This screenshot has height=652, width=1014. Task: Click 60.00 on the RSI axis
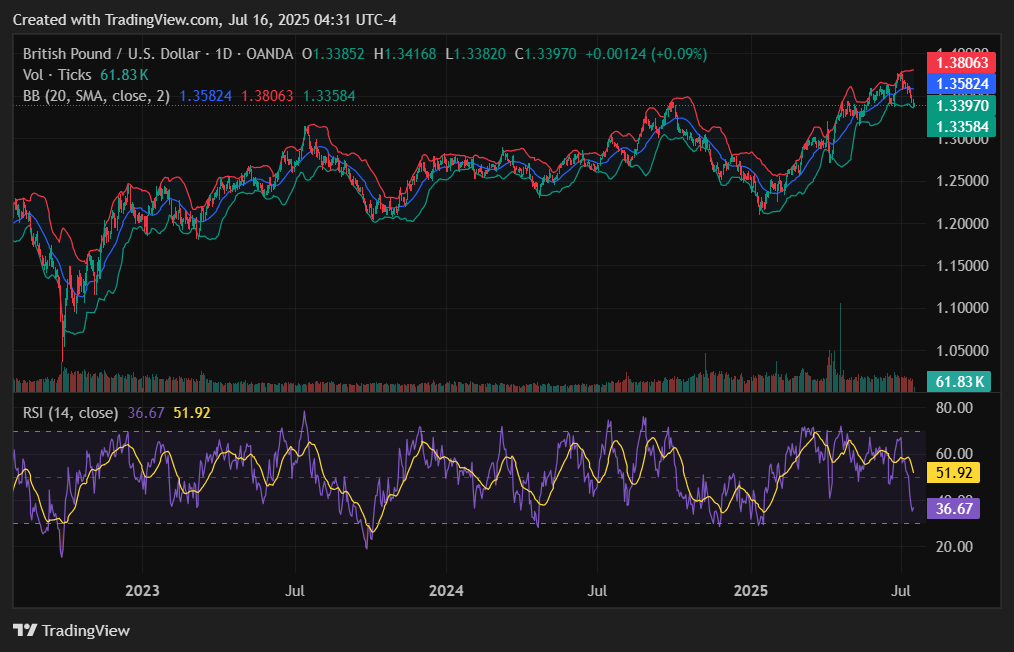click(954, 454)
